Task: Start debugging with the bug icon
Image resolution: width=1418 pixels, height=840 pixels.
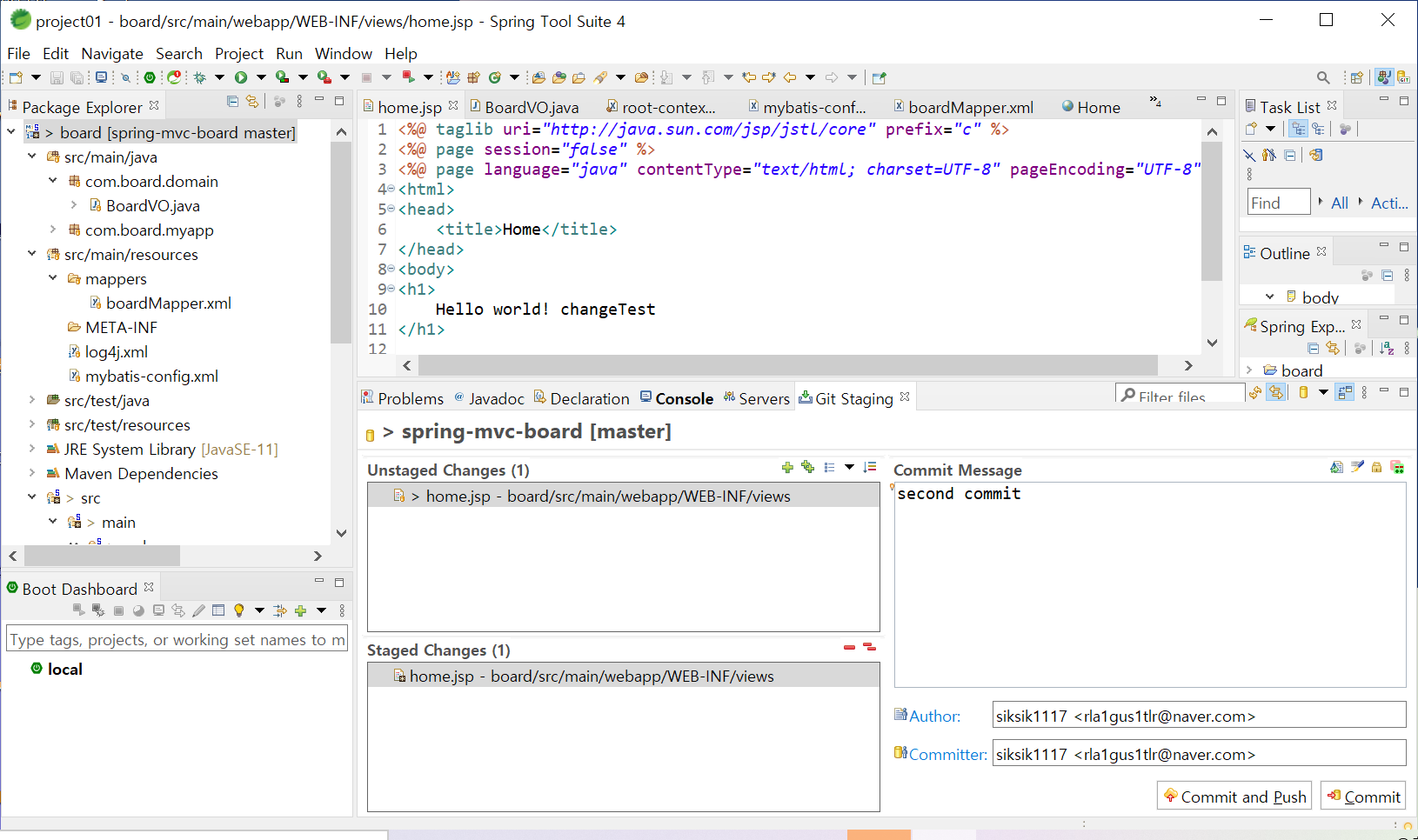Action: tap(200, 77)
